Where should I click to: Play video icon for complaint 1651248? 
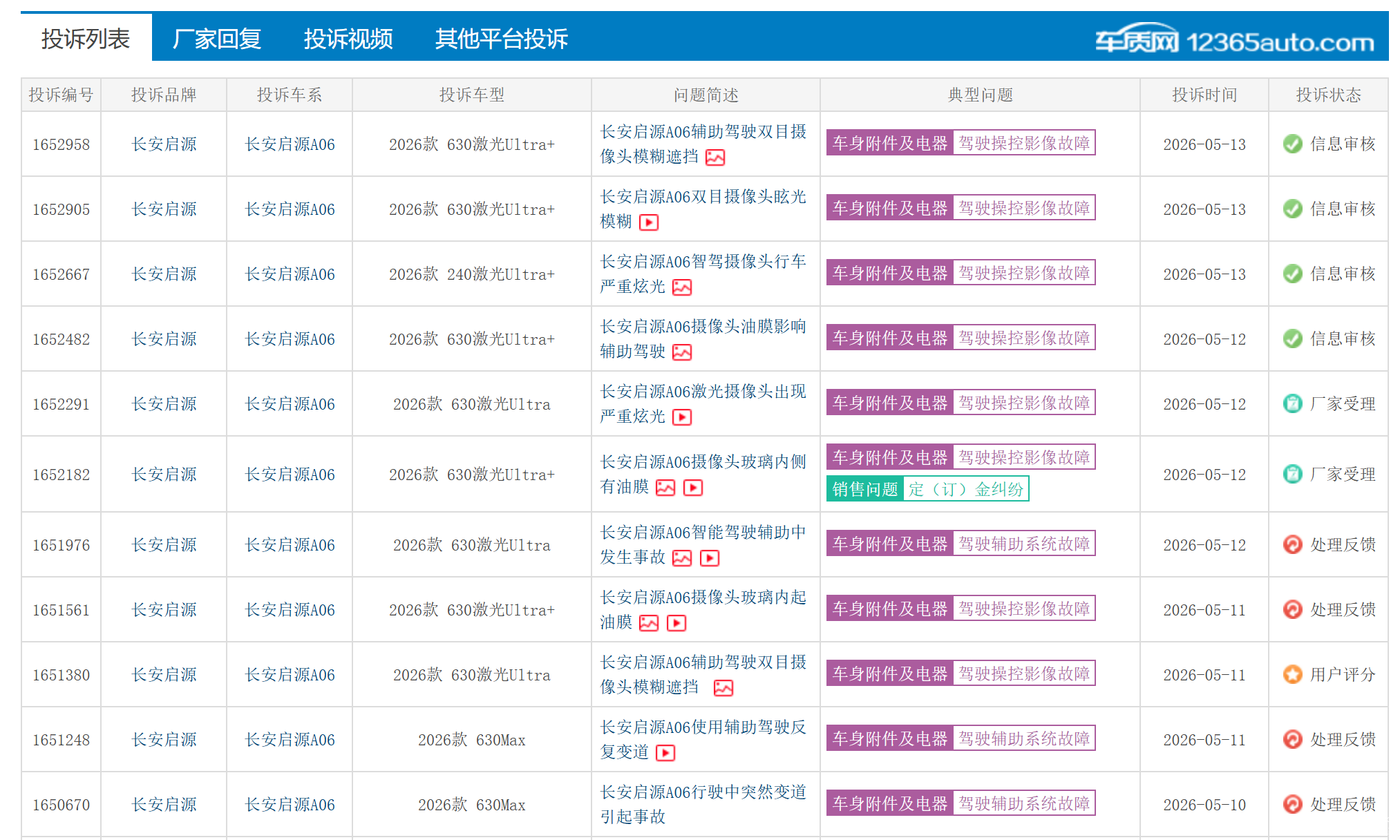(665, 753)
